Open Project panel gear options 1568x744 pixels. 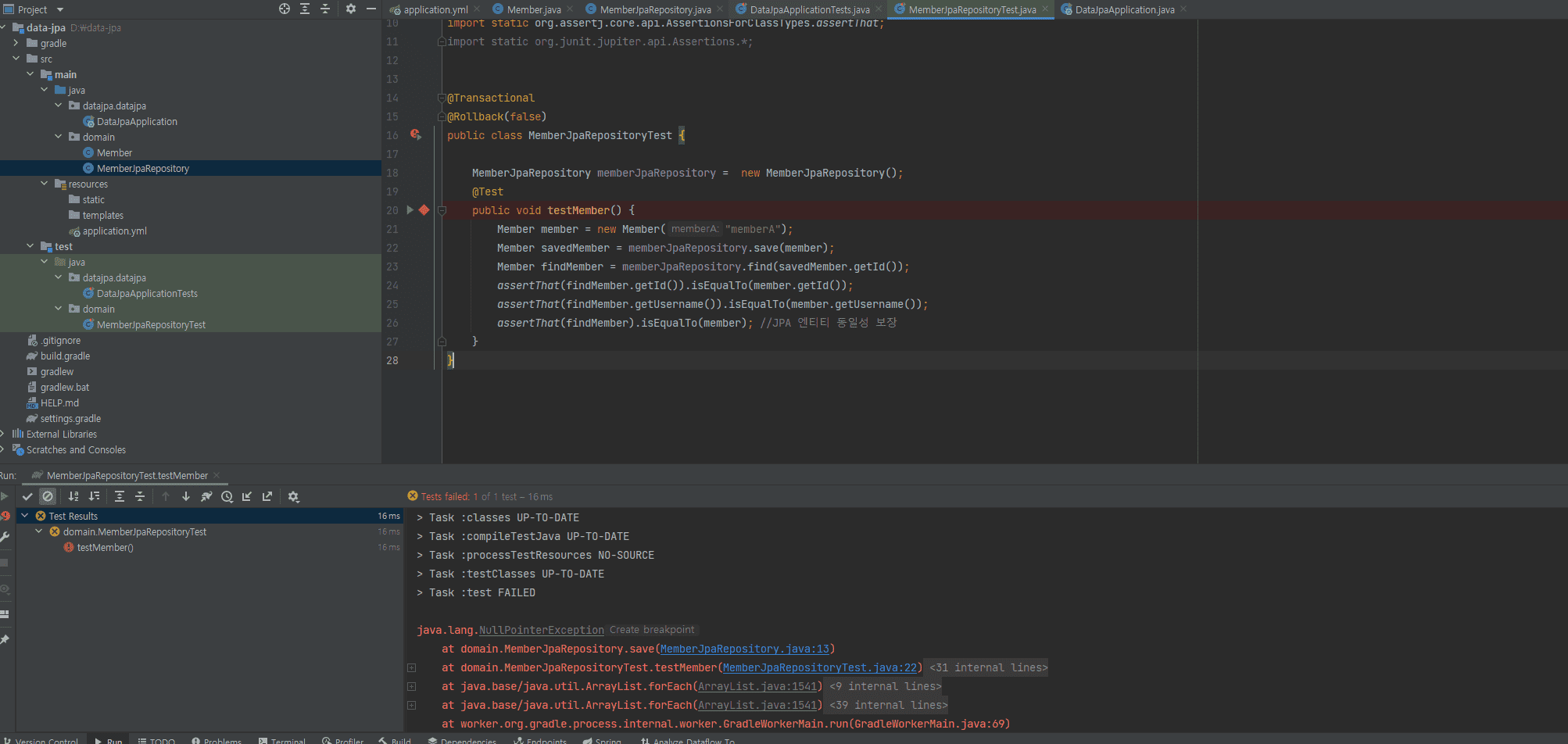[x=350, y=9]
